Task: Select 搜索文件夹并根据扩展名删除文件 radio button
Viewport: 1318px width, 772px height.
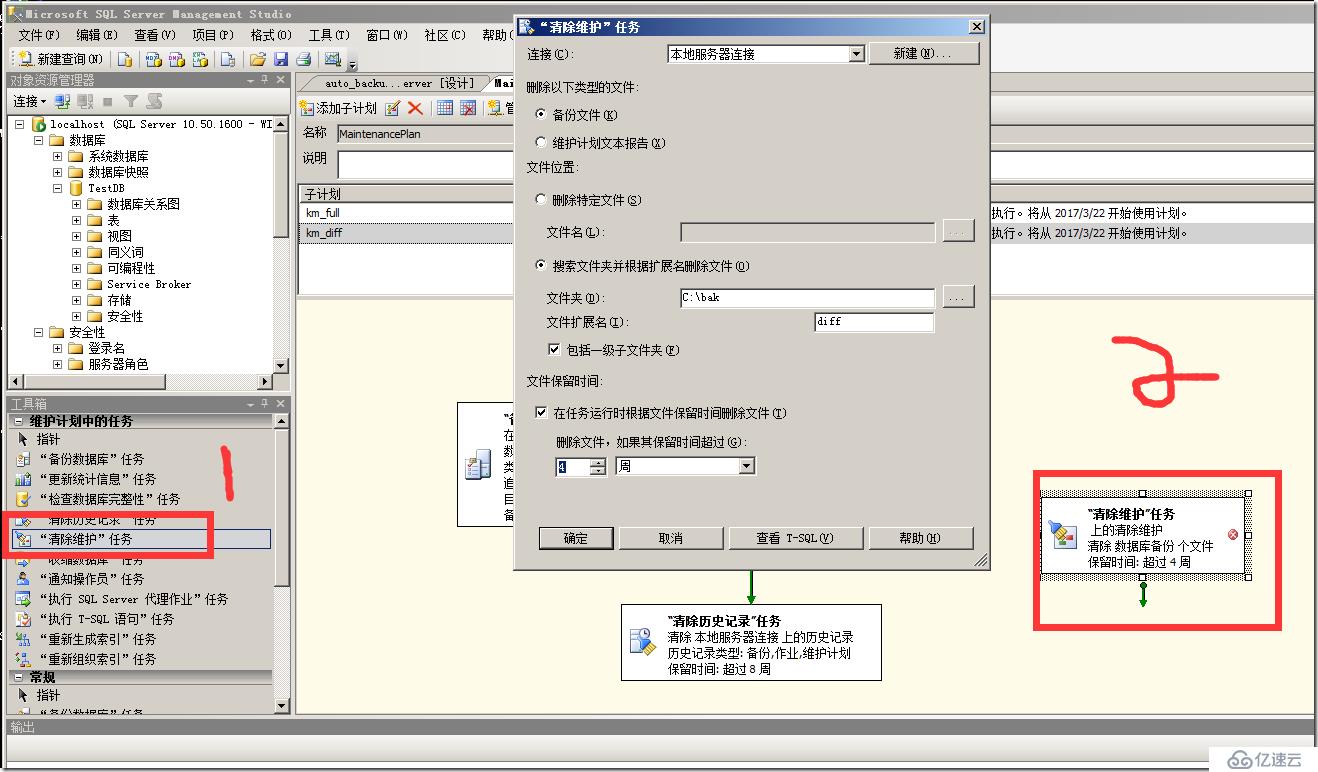Action: coord(541,266)
